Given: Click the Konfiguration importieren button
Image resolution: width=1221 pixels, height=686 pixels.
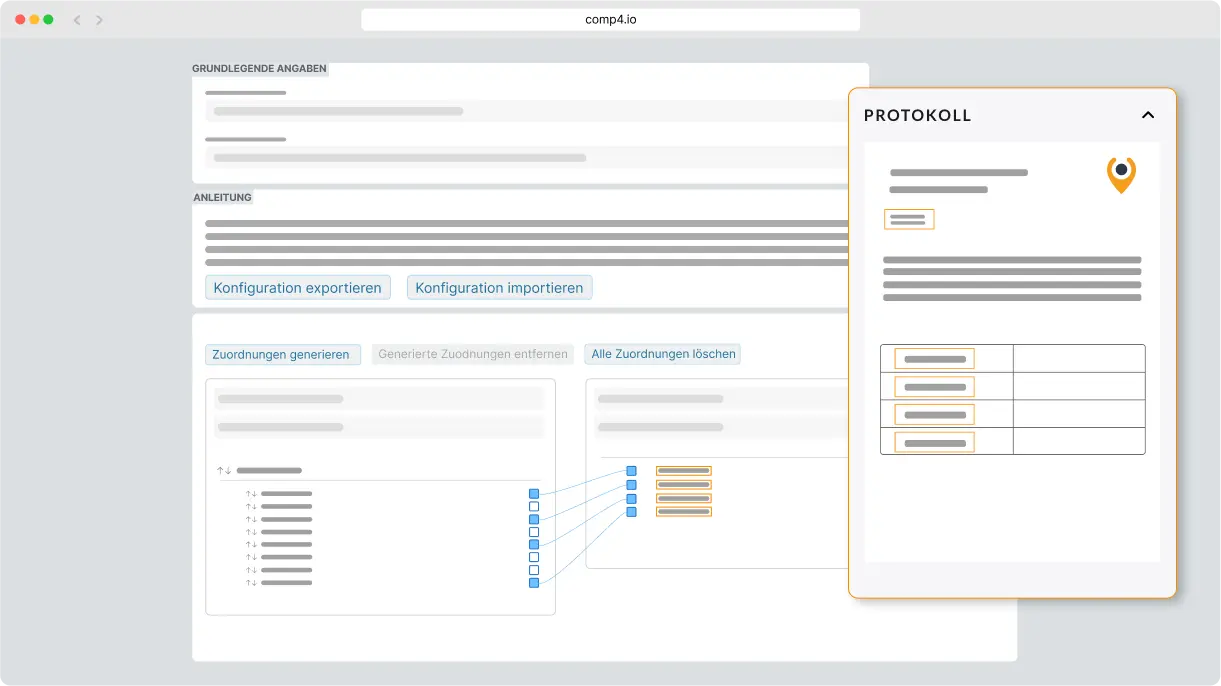Looking at the screenshot, I should pyautogui.click(x=499, y=288).
